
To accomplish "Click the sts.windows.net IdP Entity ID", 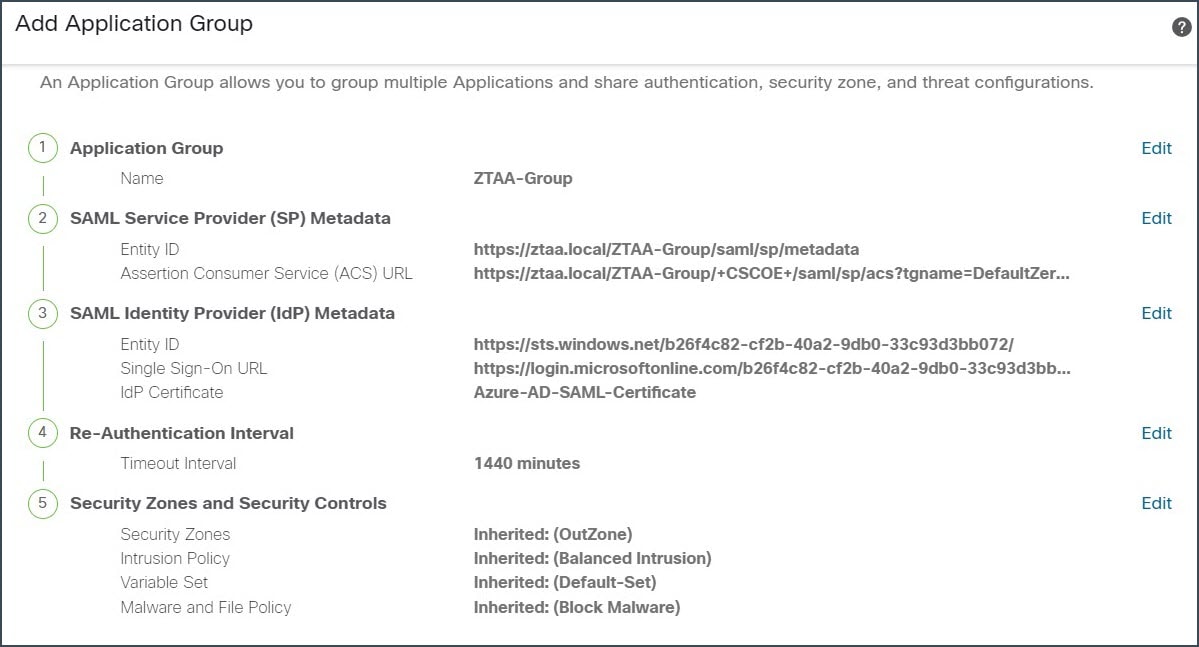I will 743,344.
